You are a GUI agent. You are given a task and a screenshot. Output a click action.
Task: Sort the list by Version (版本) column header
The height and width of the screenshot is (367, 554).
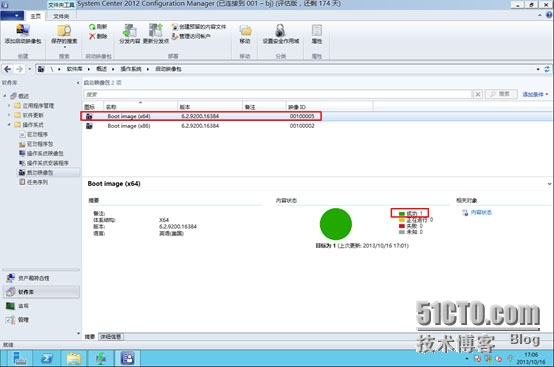click(210, 106)
